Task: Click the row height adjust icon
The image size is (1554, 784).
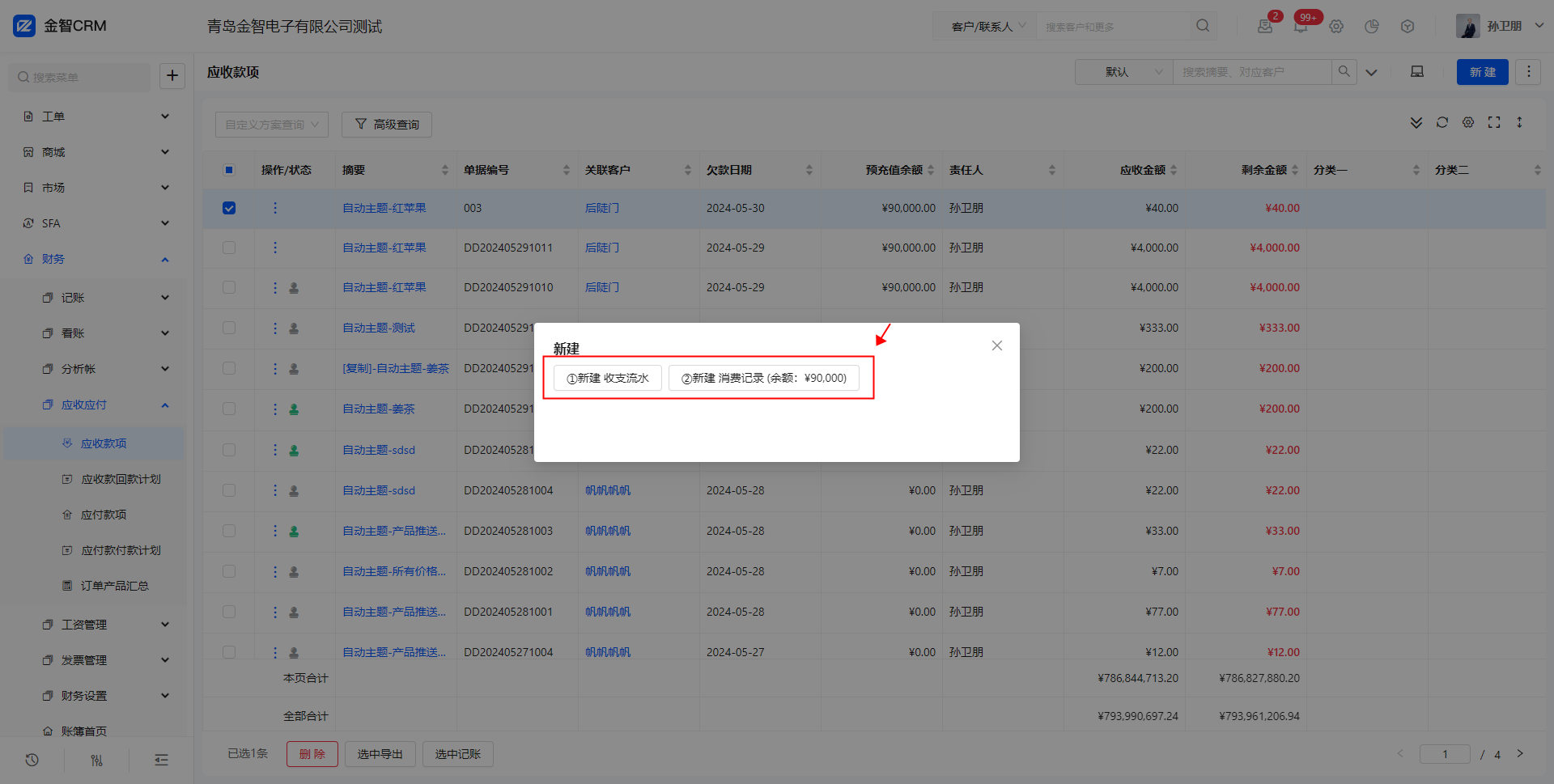Action: click(x=1519, y=122)
